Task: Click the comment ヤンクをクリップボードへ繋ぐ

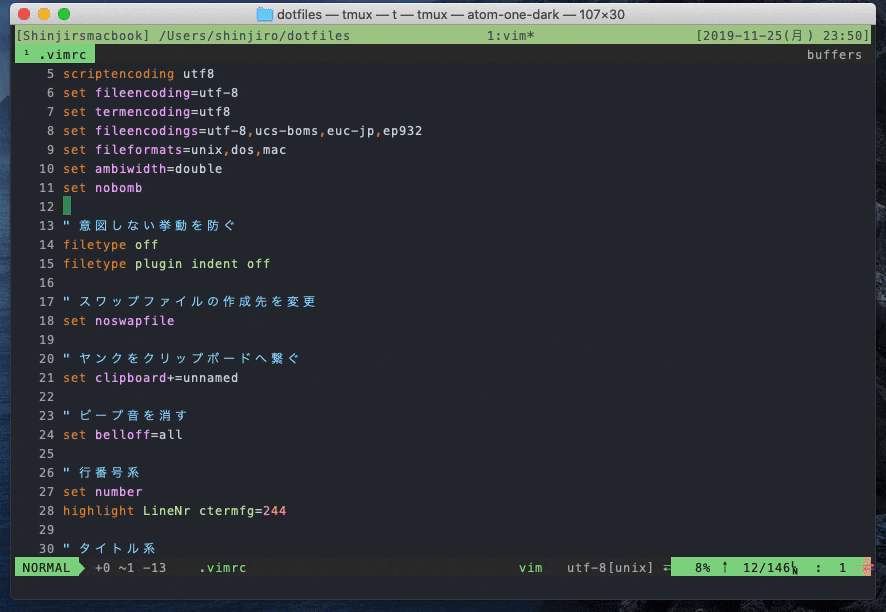Action: coord(181,358)
